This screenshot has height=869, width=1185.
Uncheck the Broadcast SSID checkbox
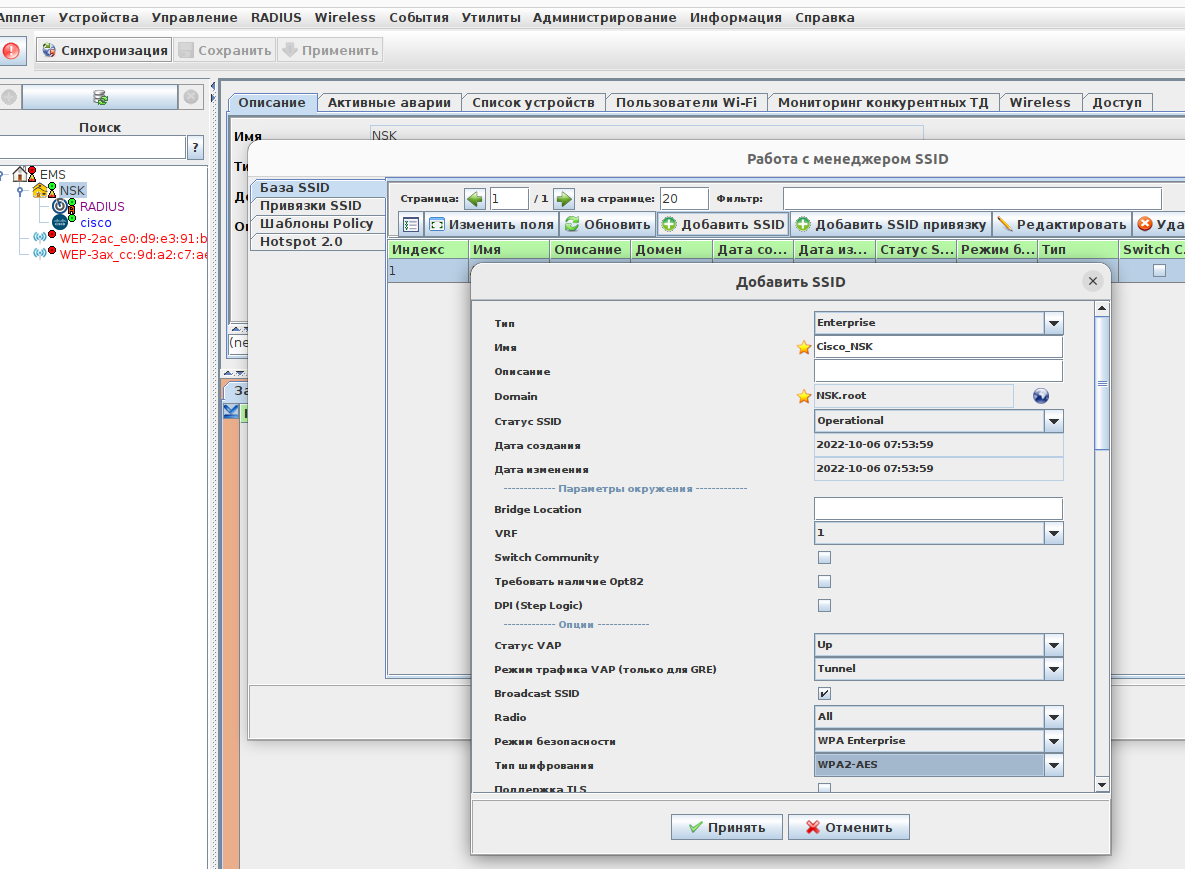coord(824,694)
